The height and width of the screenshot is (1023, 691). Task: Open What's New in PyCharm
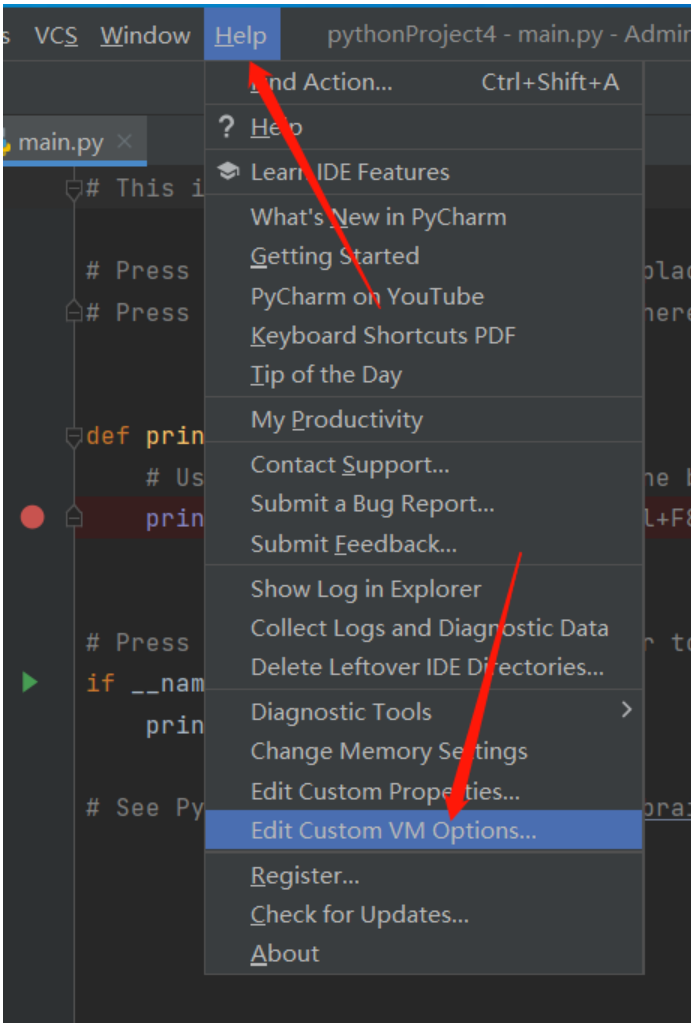point(378,217)
